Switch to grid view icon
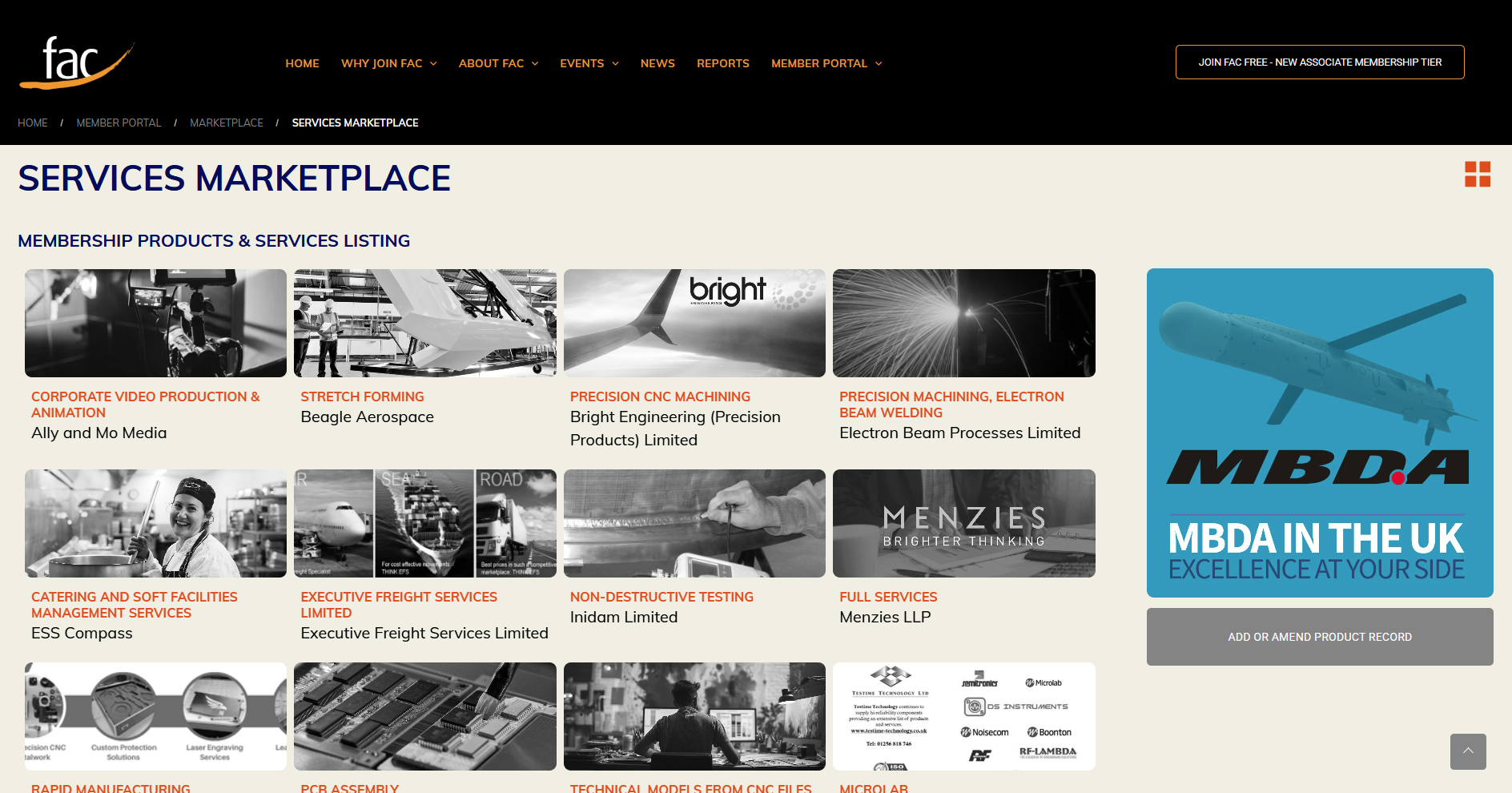Image resolution: width=1512 pixels, height=793 pixels. click(1478, 174)
